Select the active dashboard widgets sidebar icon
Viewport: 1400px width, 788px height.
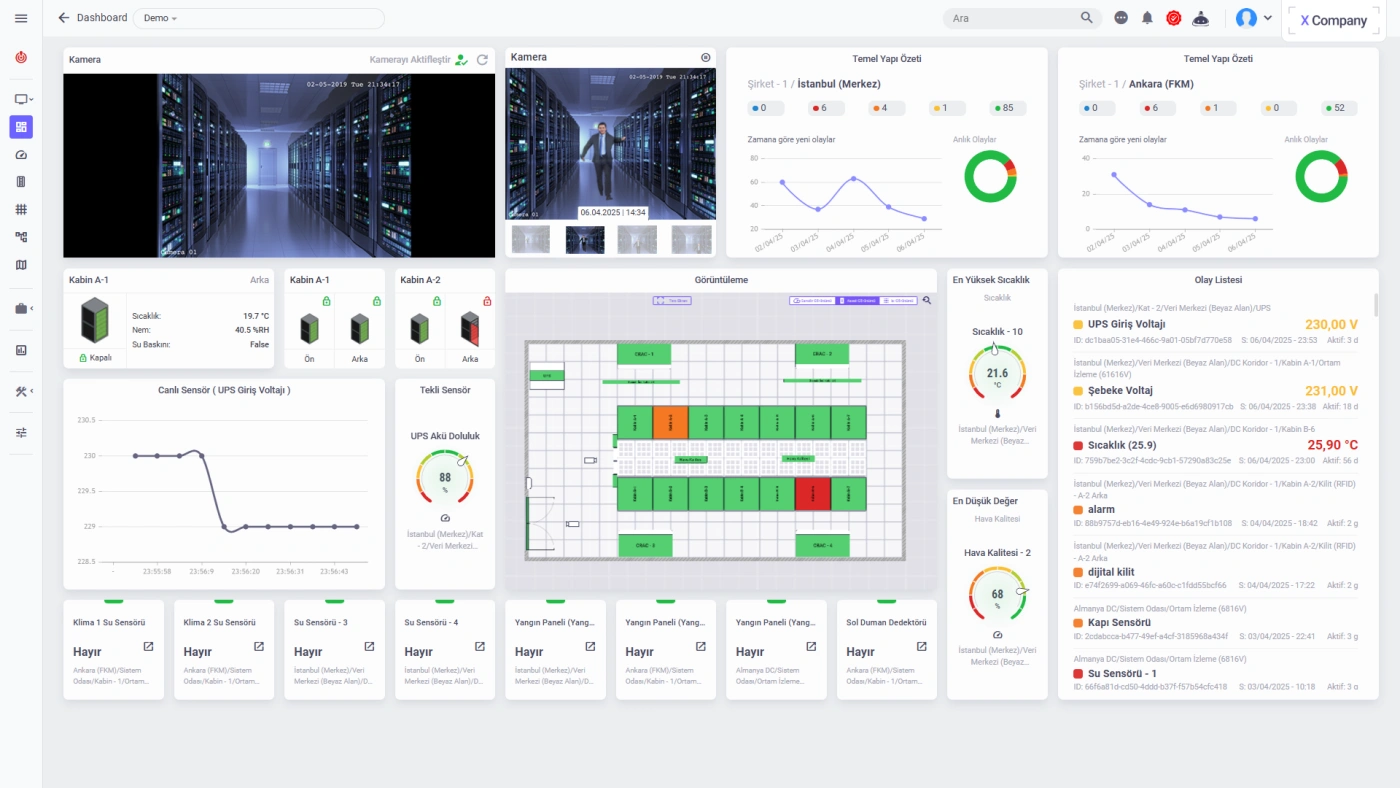(x=21, y=127)
